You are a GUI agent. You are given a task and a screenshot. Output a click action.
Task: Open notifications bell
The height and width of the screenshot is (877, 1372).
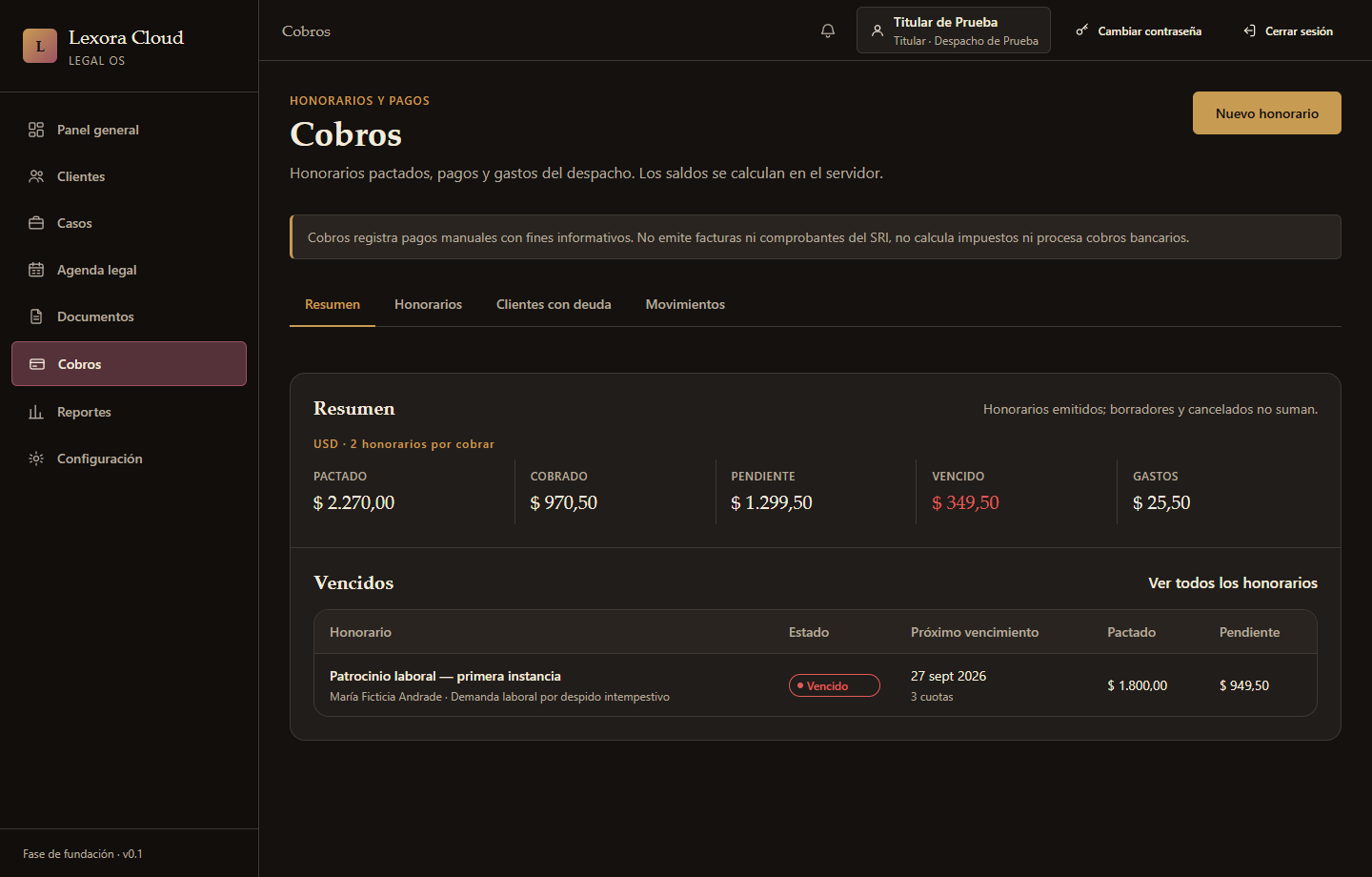tap(828, 31)
